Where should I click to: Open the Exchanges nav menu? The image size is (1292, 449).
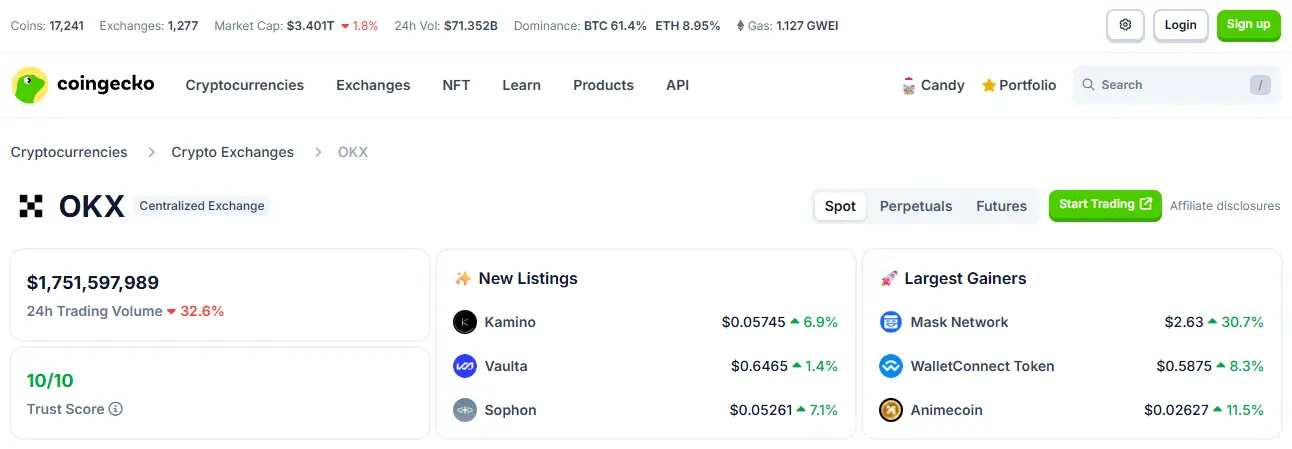coord(373,85)
